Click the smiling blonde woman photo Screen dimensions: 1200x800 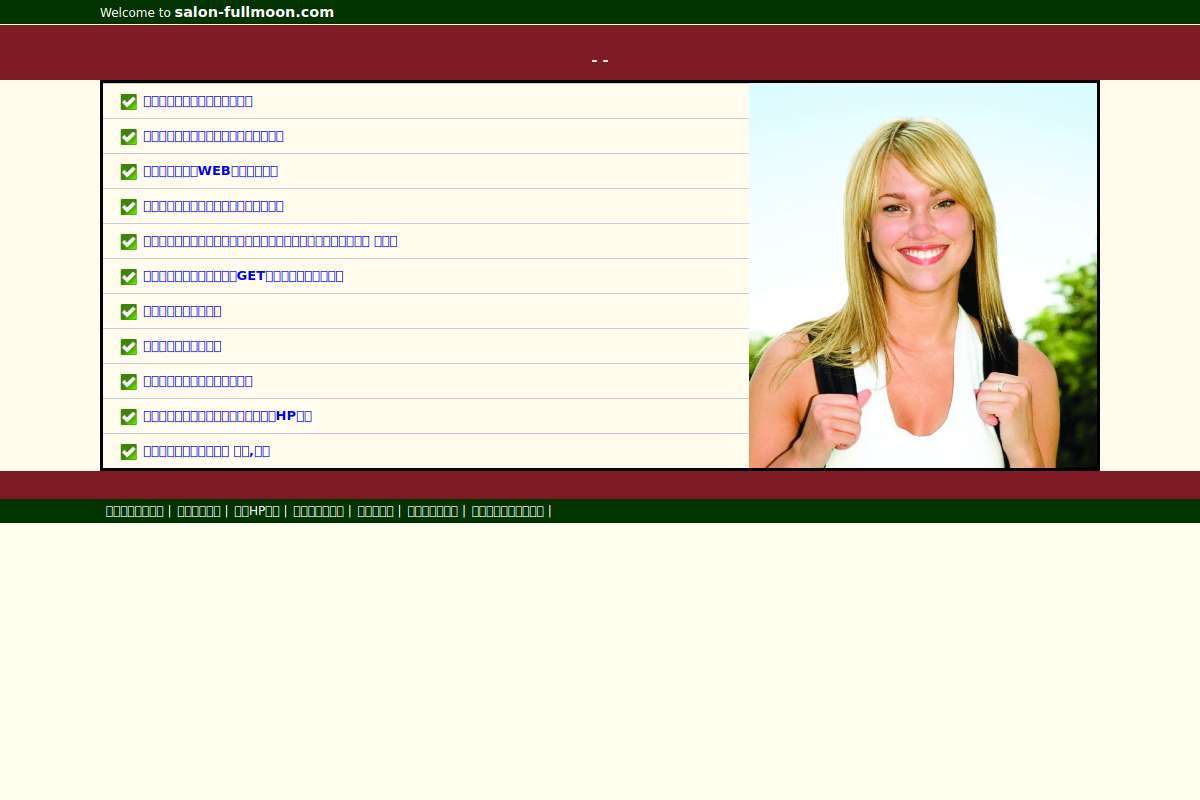pyautogui.click(x=923, y=276)
